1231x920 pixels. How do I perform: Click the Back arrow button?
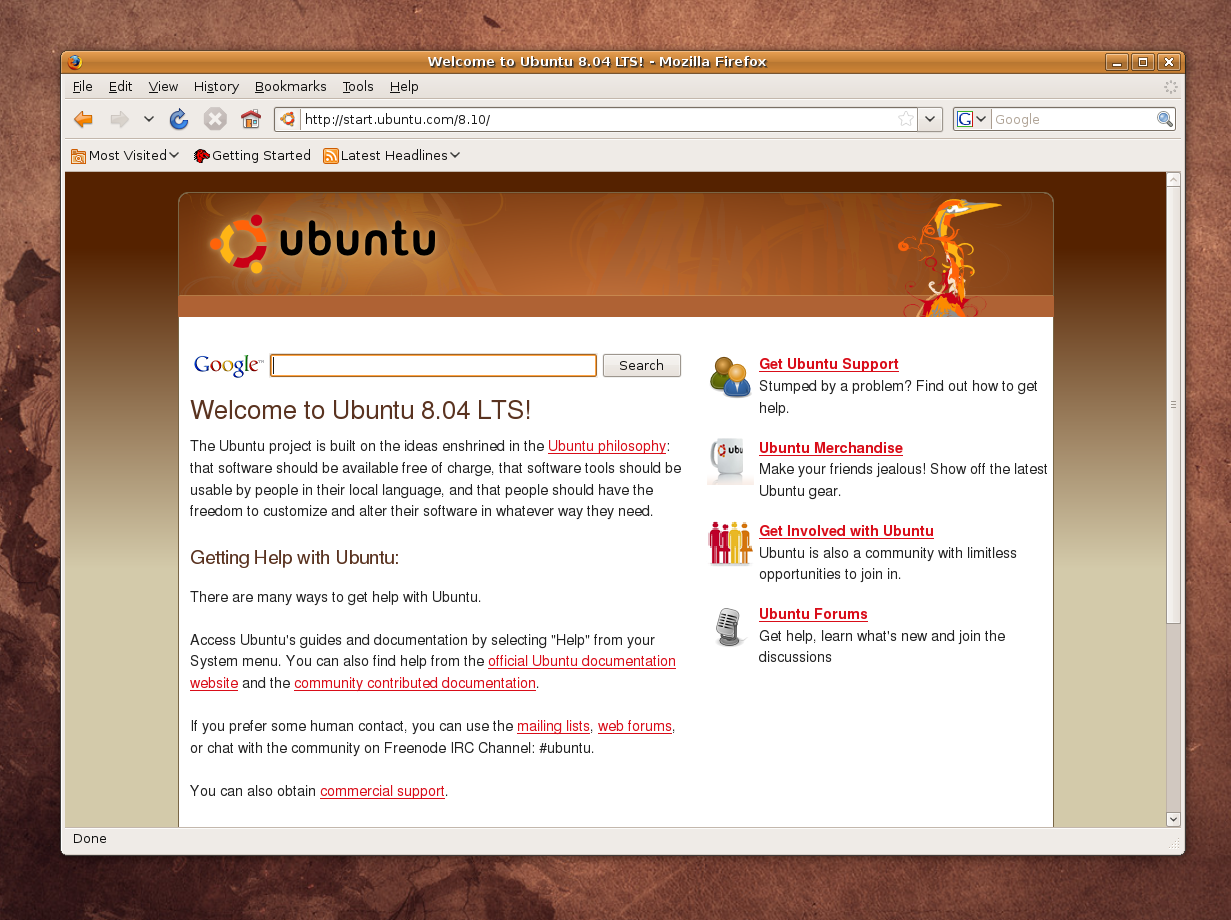click(x=84, y=120)
